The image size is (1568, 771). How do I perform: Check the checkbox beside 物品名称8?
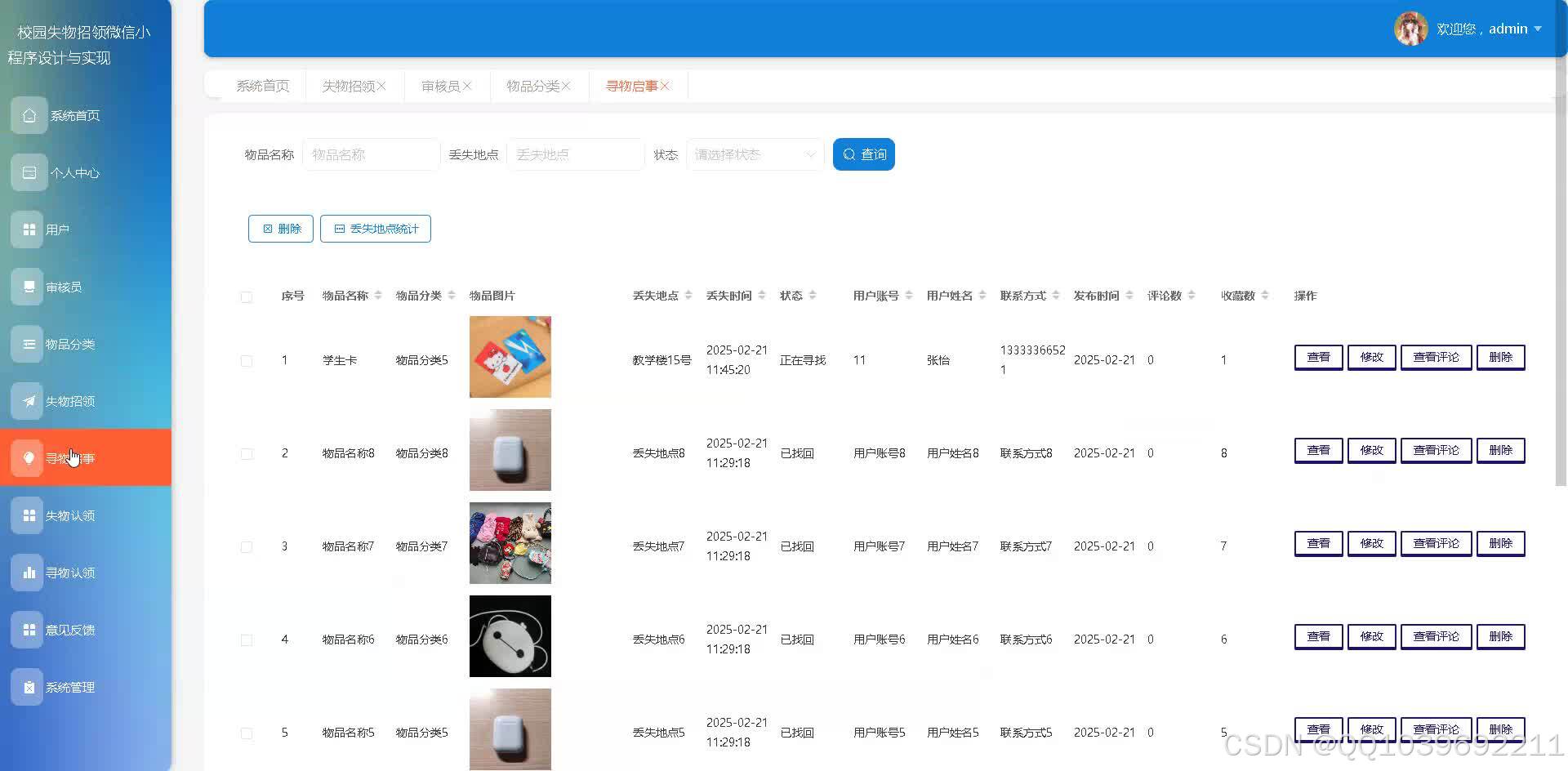[x=247, y=453]
